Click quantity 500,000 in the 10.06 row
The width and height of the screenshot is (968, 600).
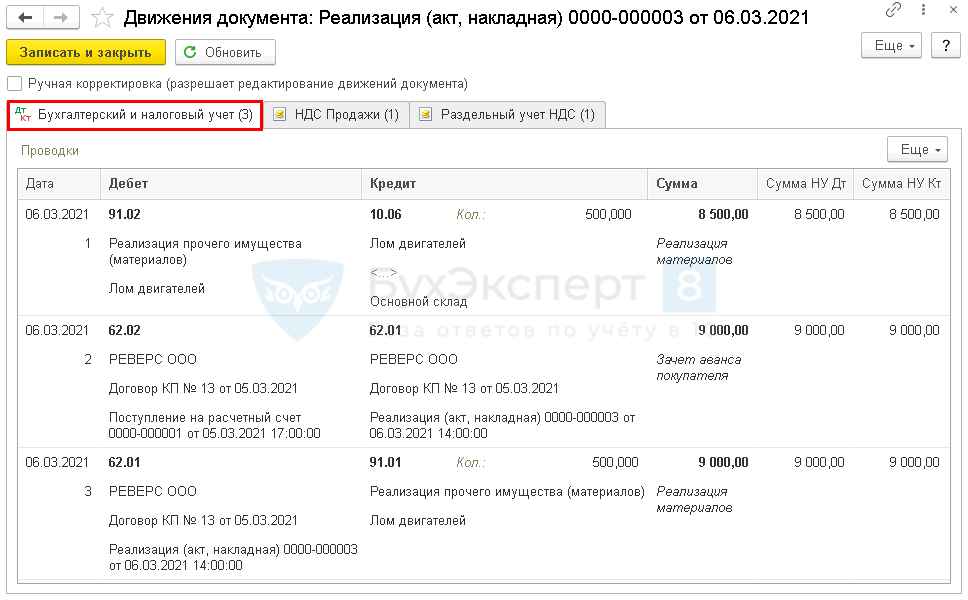(x=608, y=214)
